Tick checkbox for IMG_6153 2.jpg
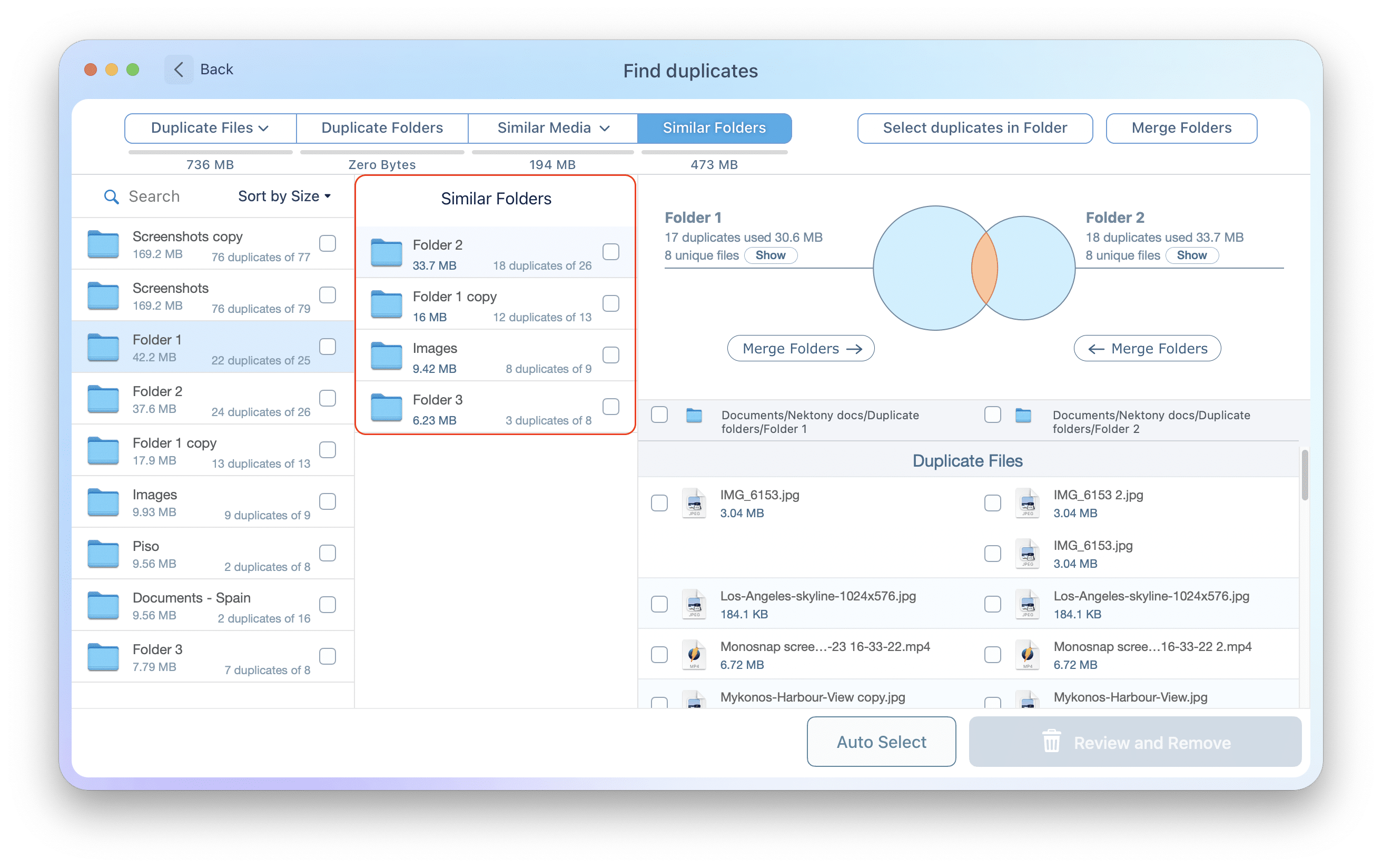1382x868 pixels. [x=992, y=503]
